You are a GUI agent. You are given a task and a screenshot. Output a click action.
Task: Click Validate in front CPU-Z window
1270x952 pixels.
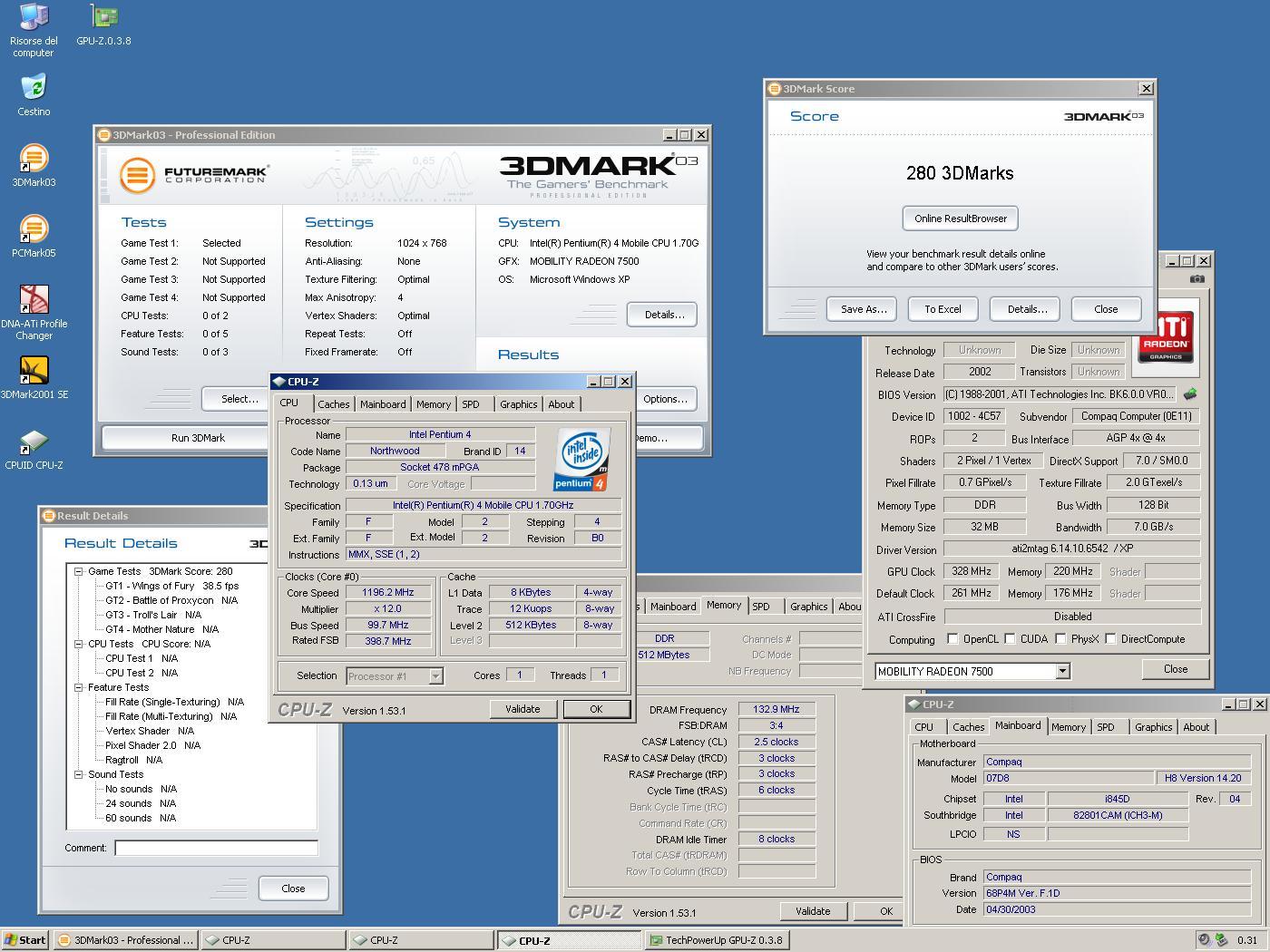523,710
